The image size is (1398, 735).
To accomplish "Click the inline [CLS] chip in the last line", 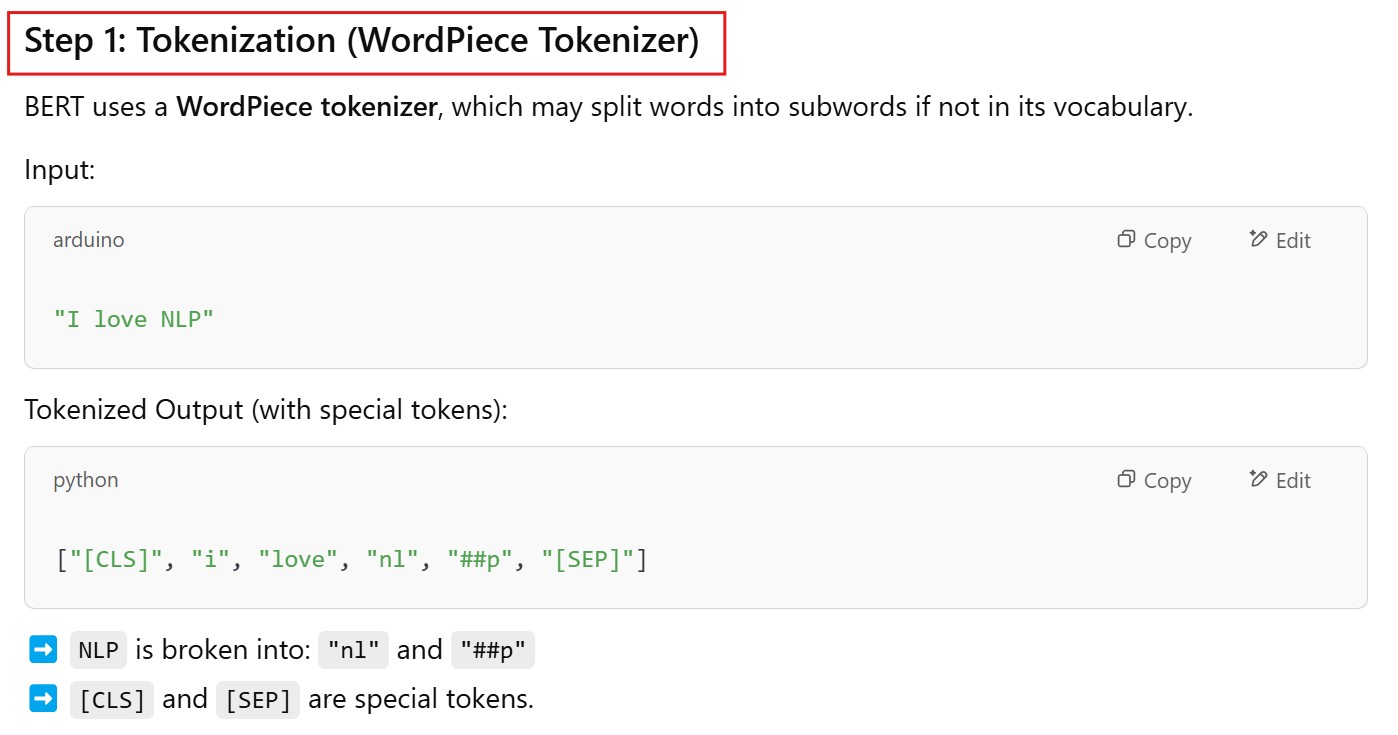I will click(112, 700).
